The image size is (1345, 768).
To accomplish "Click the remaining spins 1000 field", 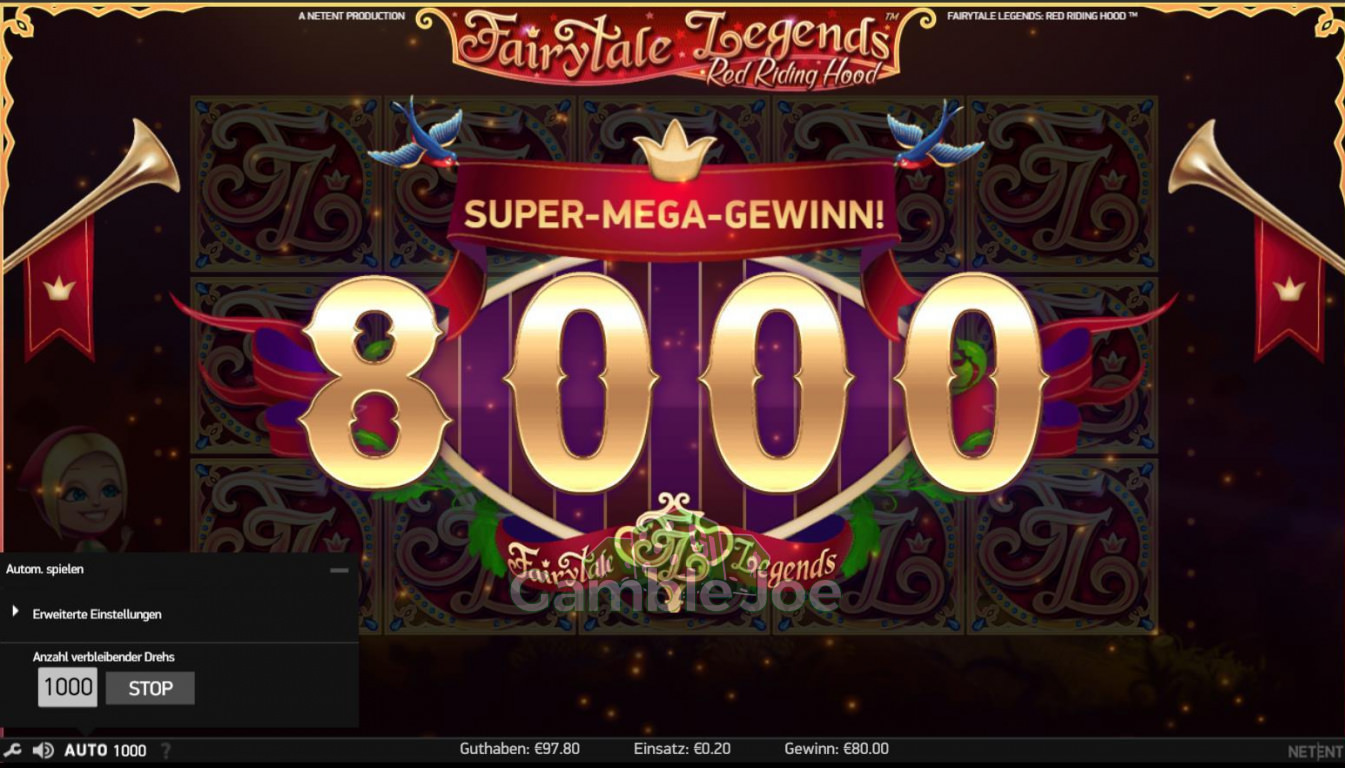I will click(68, 687).
